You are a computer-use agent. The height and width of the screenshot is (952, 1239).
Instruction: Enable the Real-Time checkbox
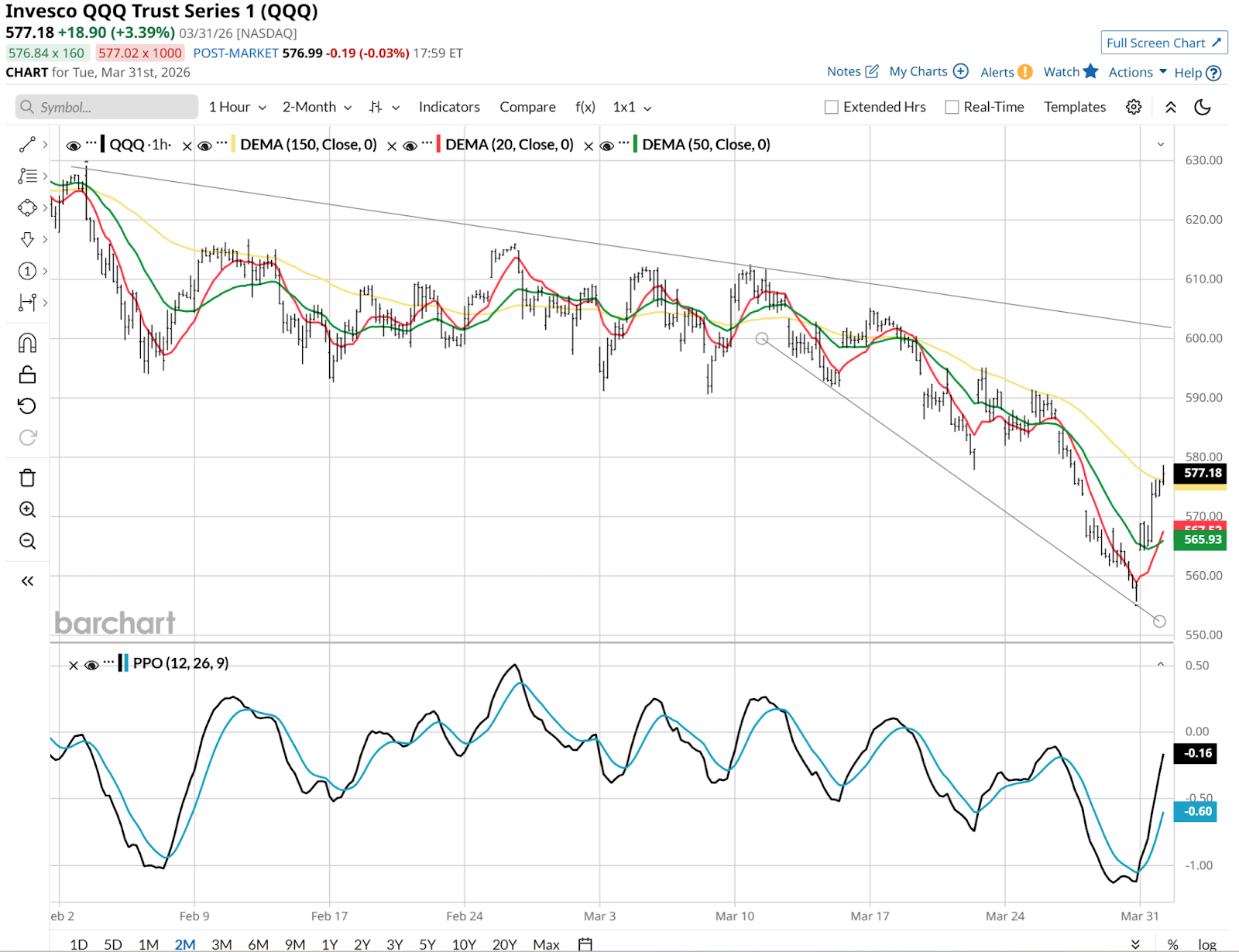pyautogui.click(x=952, y=107)
